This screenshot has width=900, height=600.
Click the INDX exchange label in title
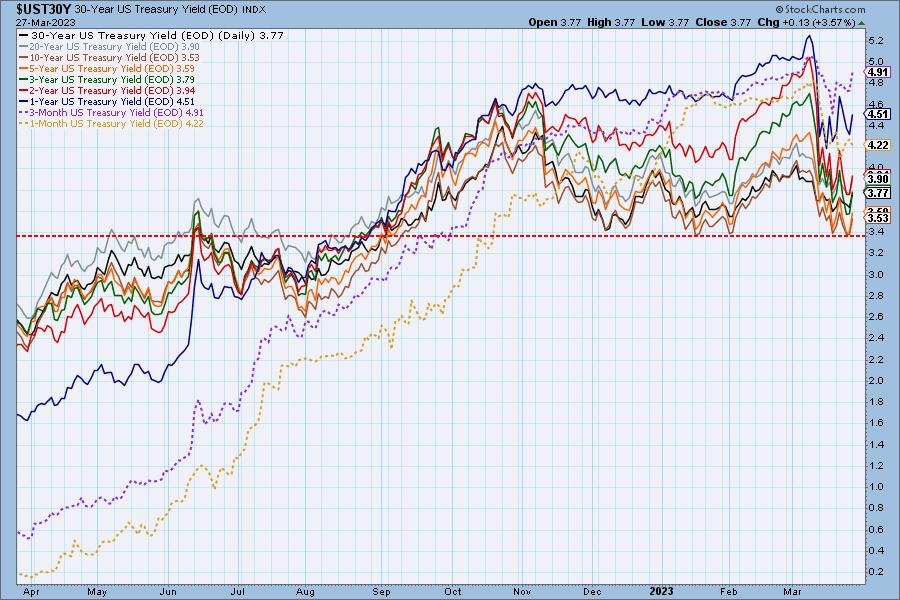[x=254, y=10]
